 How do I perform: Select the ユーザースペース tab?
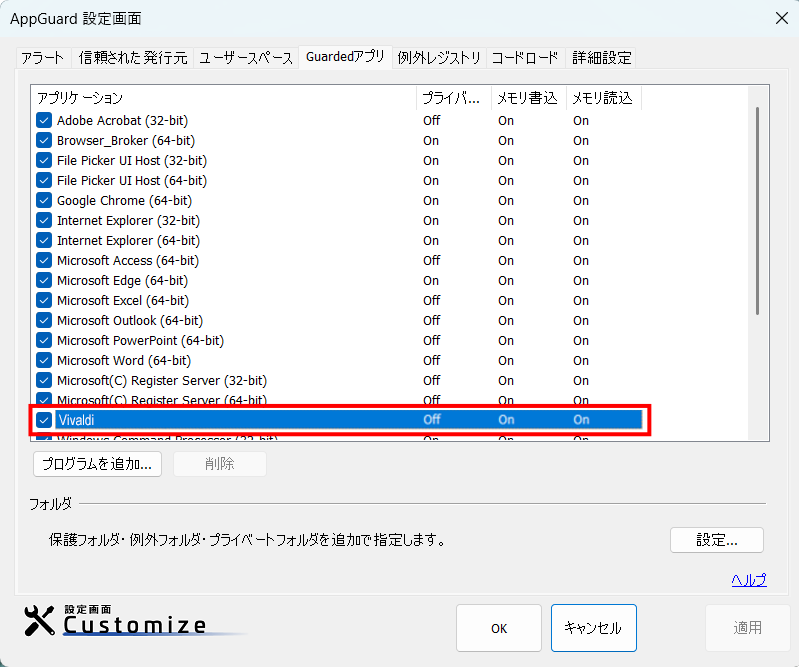(x=245, y=58)
